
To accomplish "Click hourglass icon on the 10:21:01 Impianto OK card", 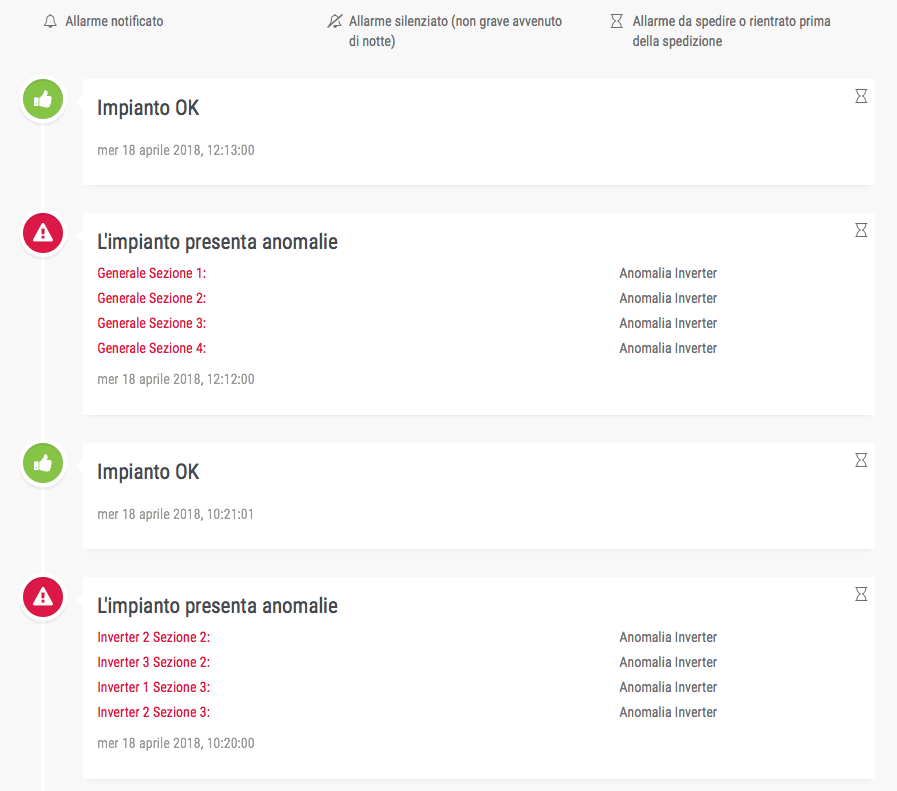I will point(861,460).
